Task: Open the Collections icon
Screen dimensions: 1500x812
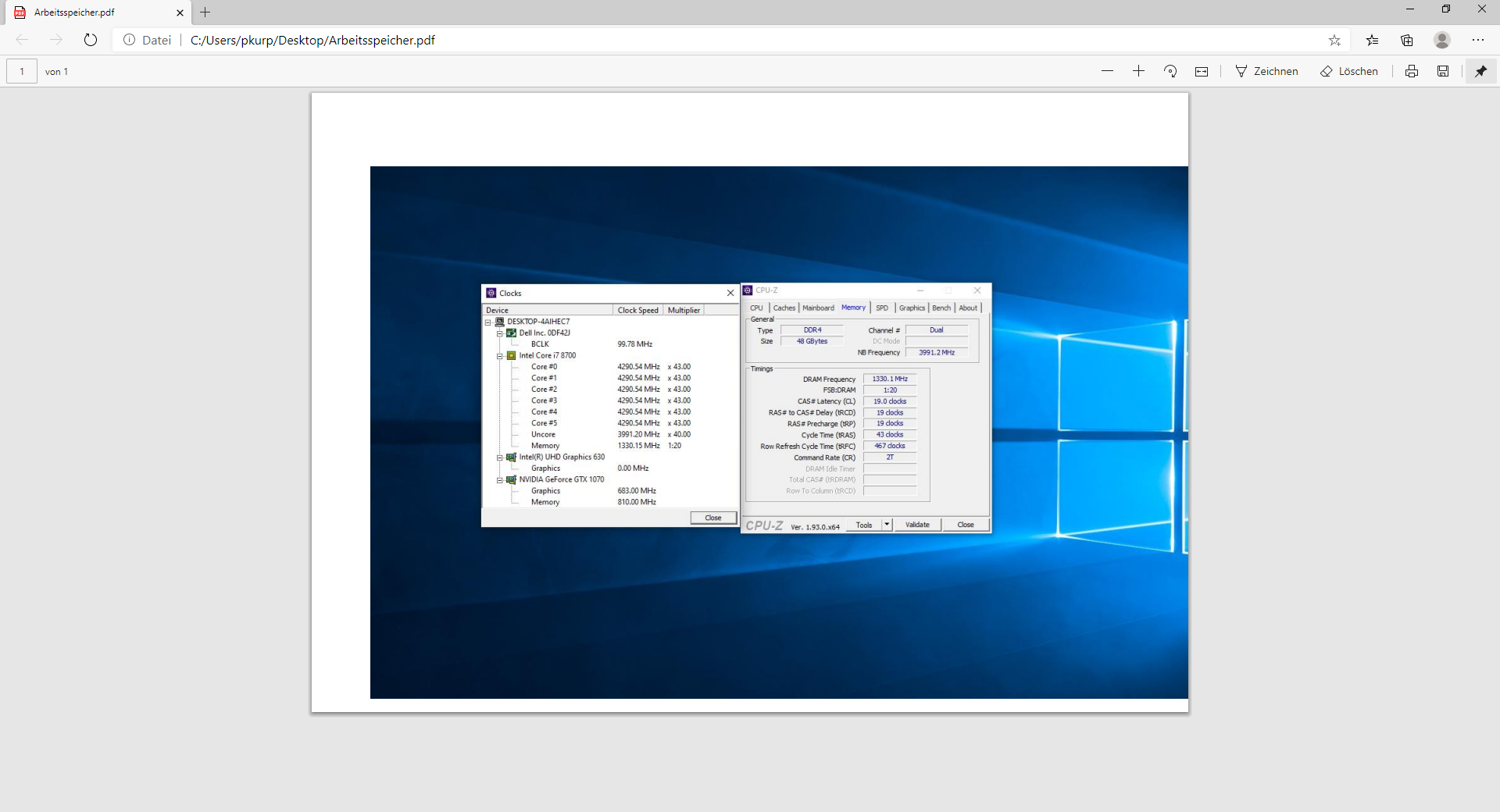Action: point(1407,40)
